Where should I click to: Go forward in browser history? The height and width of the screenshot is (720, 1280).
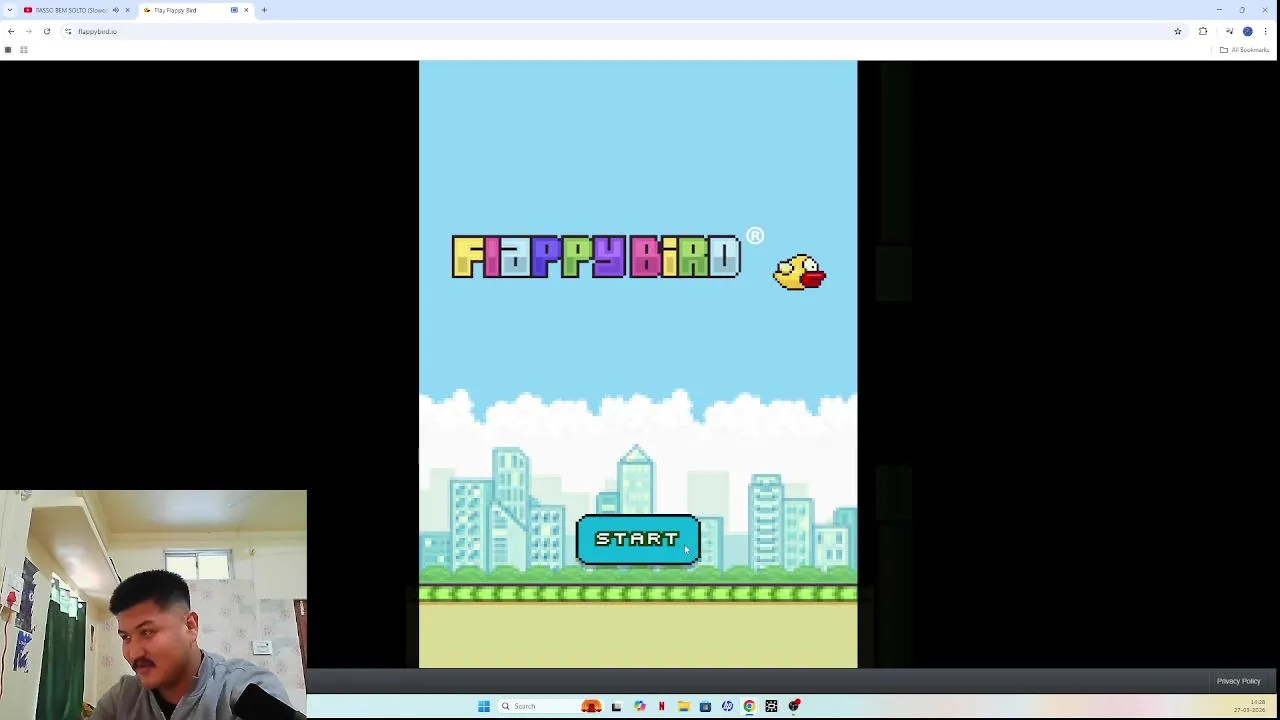(28, 31)
